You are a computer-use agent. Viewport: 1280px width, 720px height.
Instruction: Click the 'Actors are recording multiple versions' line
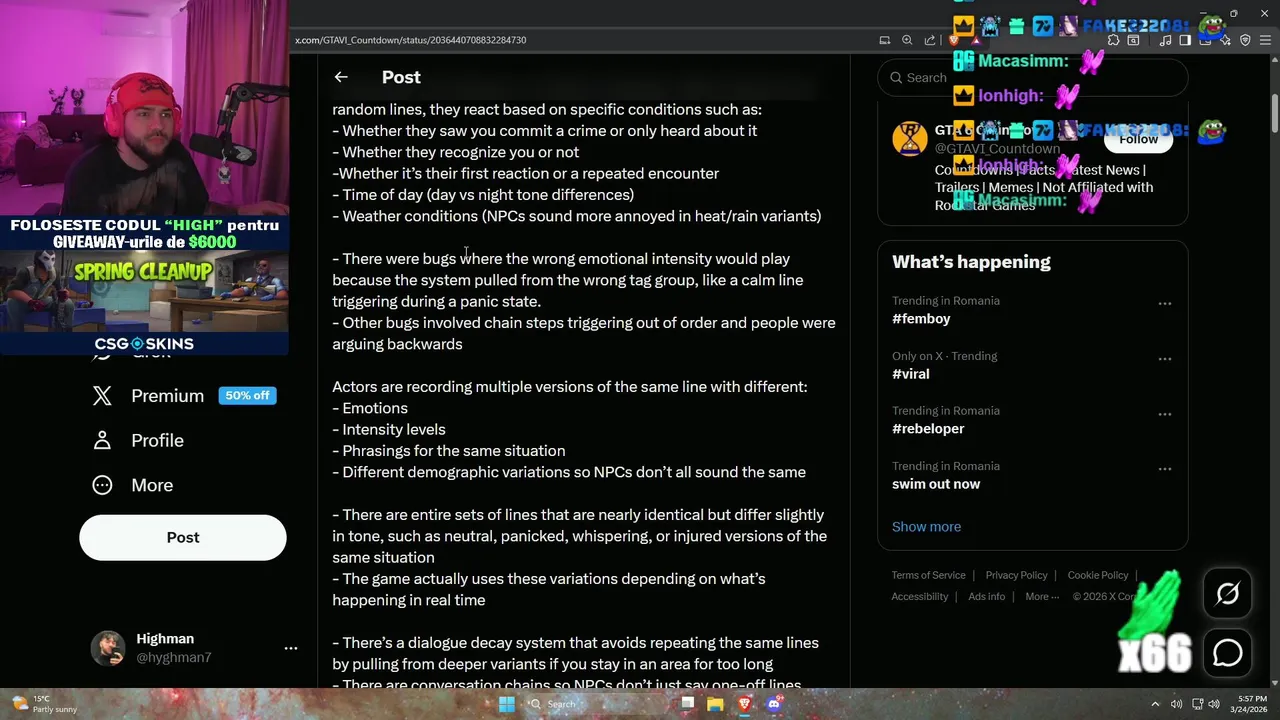point(570,387)
